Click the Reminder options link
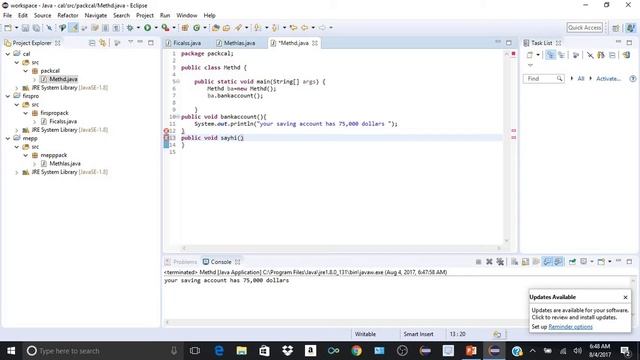 [570, 327]
